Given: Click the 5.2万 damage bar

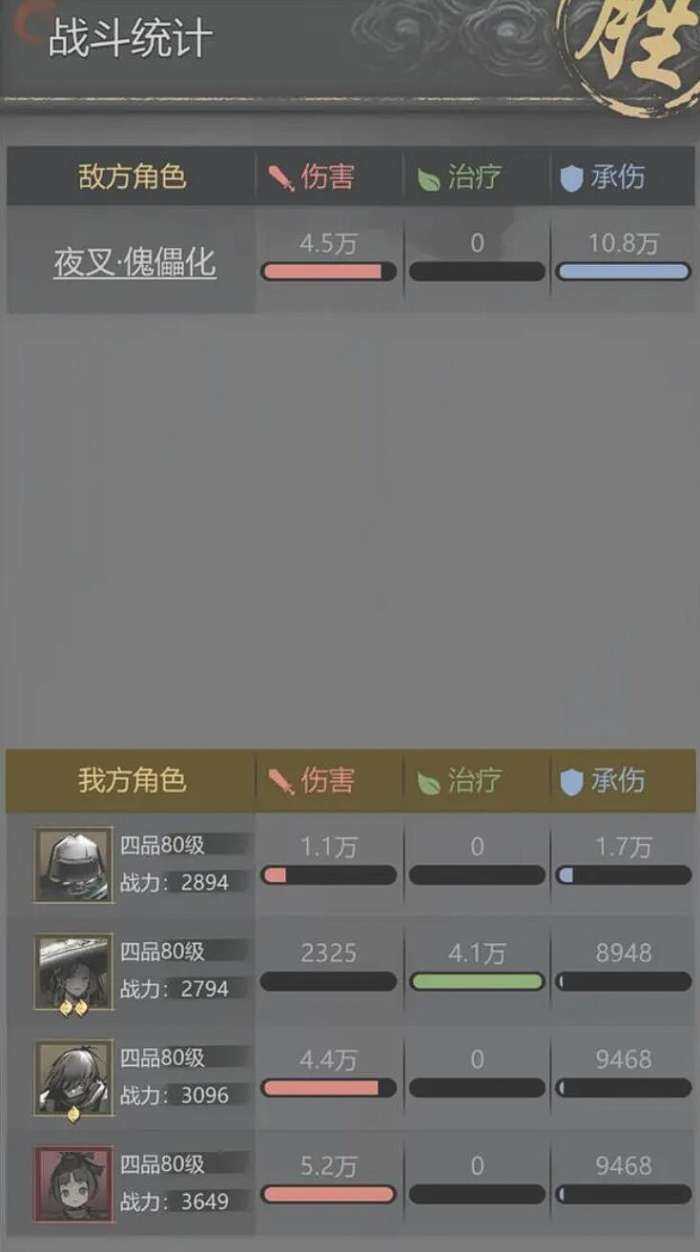Looking at the screenshot, I should 329,1194.
